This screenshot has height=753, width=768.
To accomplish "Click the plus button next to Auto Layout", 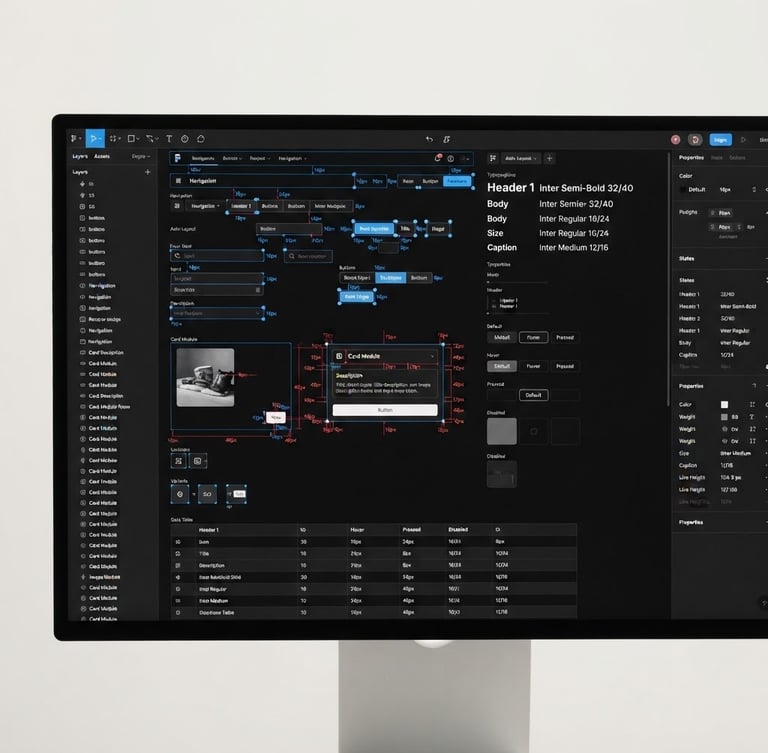I will [x=550, y=158].
